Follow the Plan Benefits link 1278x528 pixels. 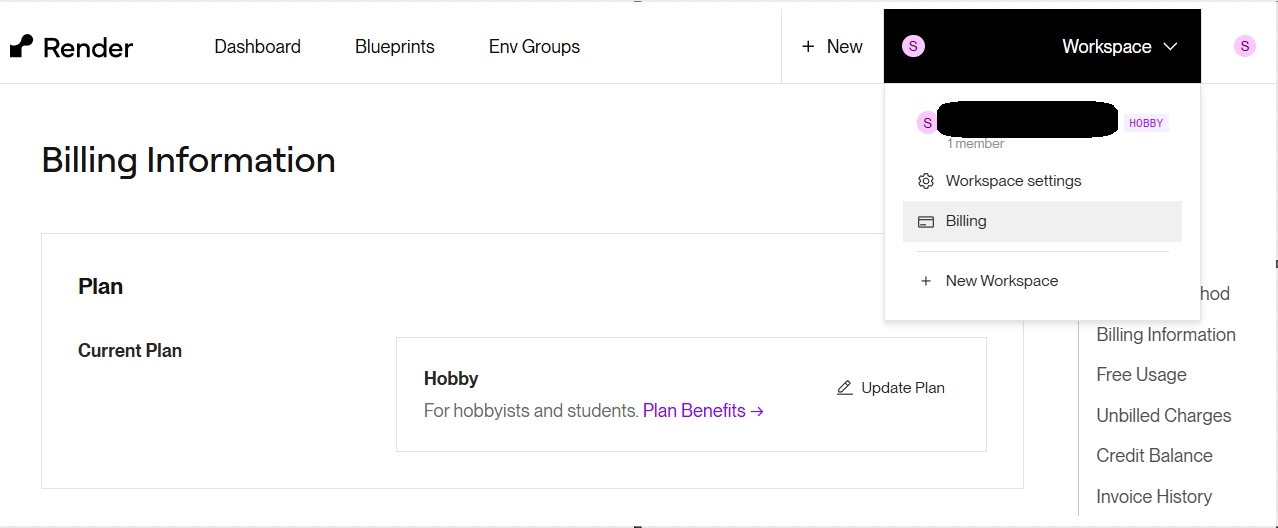[x=703, y=411]
